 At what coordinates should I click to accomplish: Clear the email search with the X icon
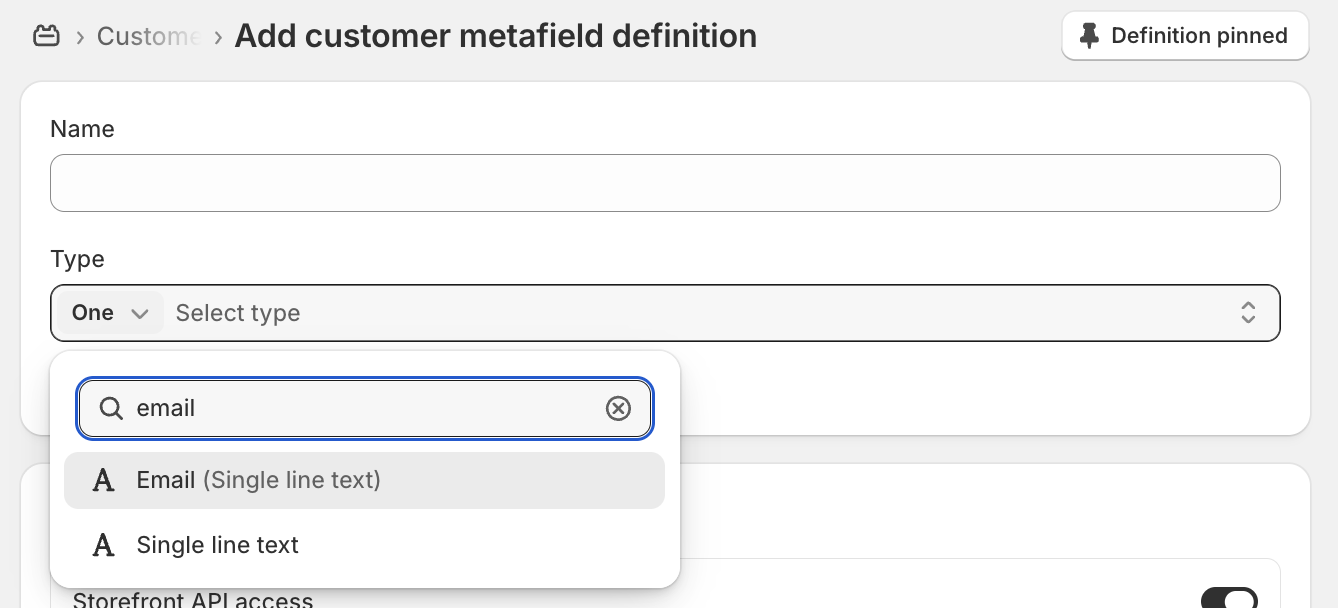pos(619,408)
